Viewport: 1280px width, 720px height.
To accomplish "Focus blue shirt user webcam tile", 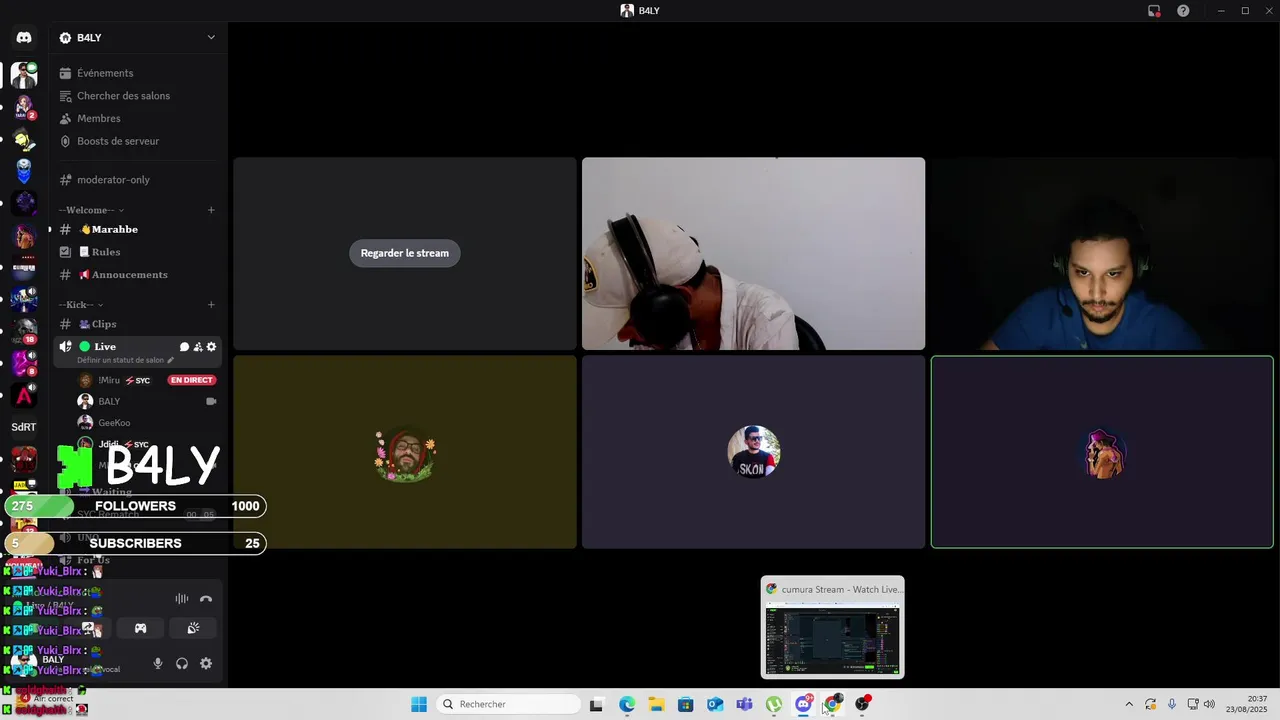I will 1102,253.
